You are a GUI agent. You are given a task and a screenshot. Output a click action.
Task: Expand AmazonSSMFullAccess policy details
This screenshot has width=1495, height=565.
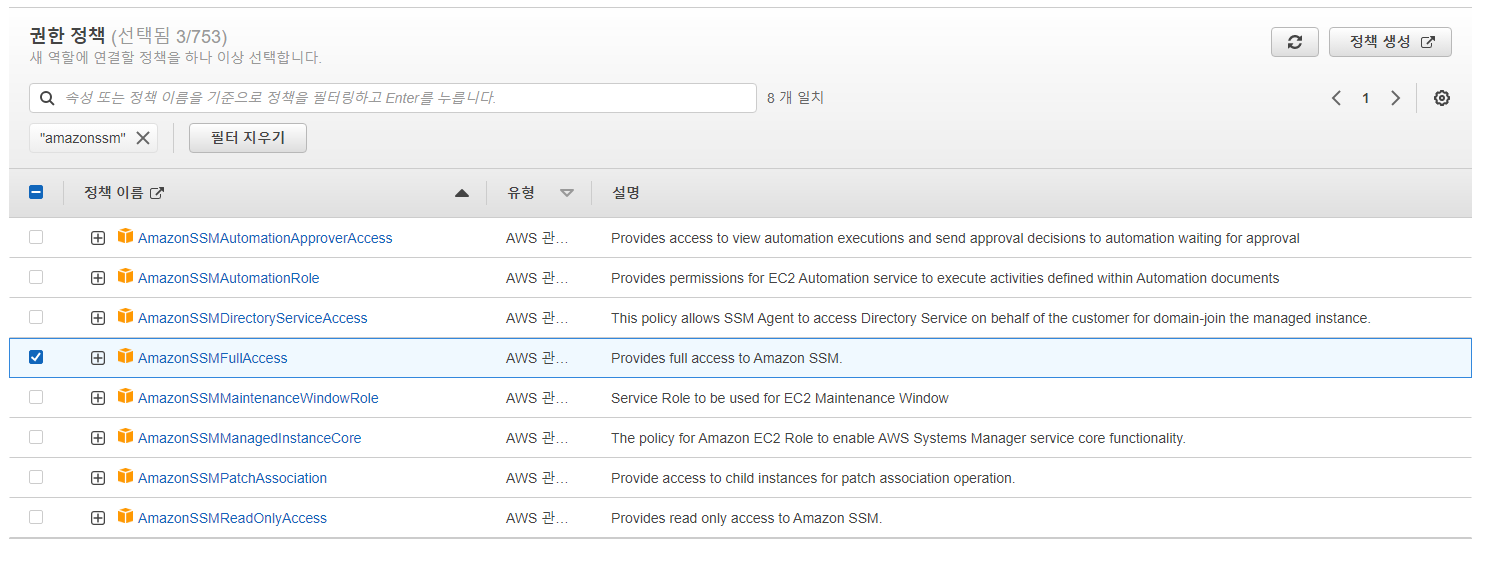point(98,359)
